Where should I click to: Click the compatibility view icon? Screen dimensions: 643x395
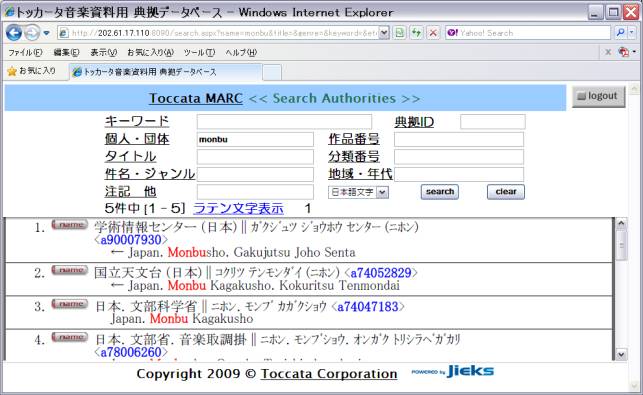tap(399, 33)
